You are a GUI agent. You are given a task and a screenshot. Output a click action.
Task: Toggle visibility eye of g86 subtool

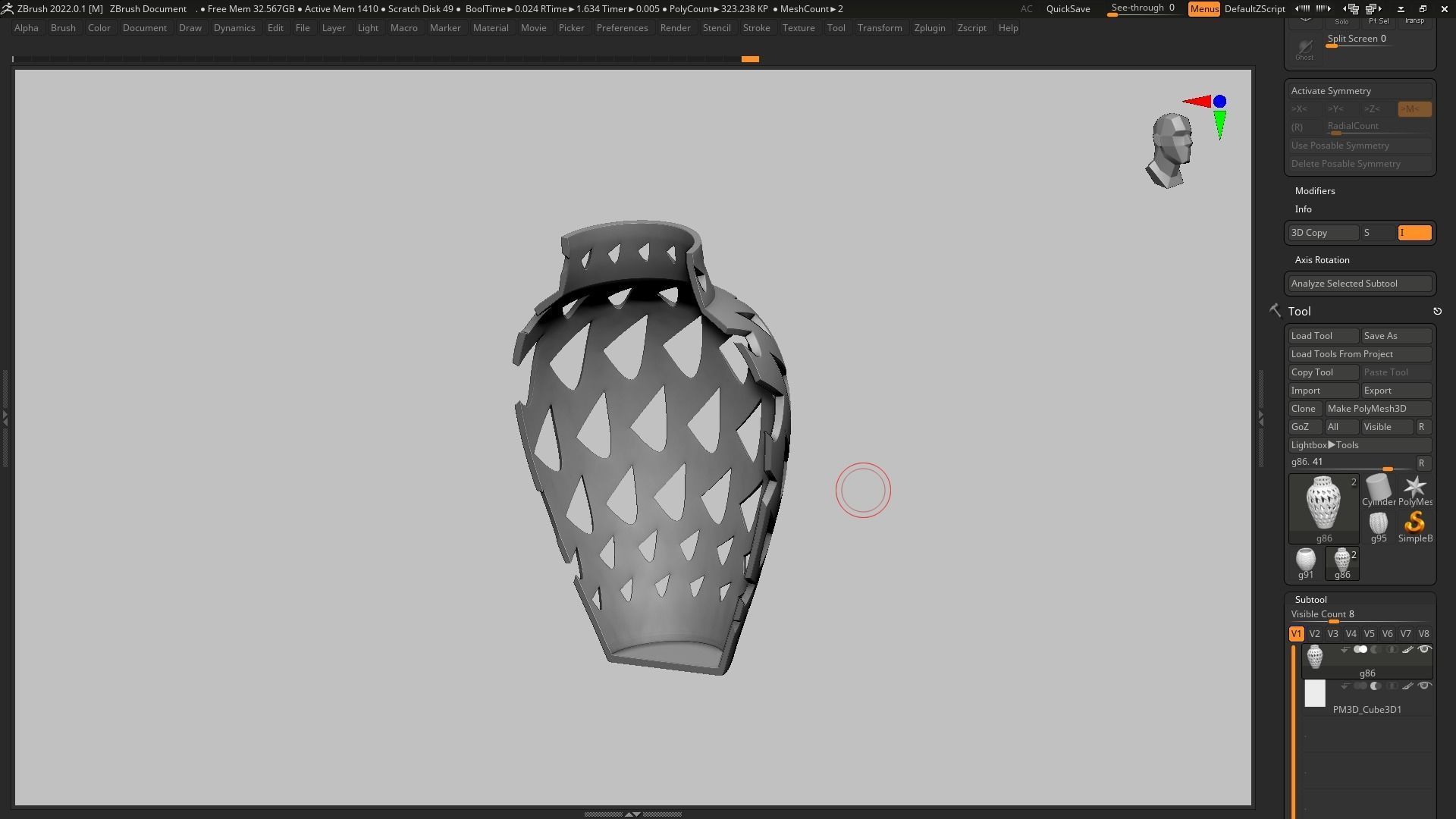1424,650
